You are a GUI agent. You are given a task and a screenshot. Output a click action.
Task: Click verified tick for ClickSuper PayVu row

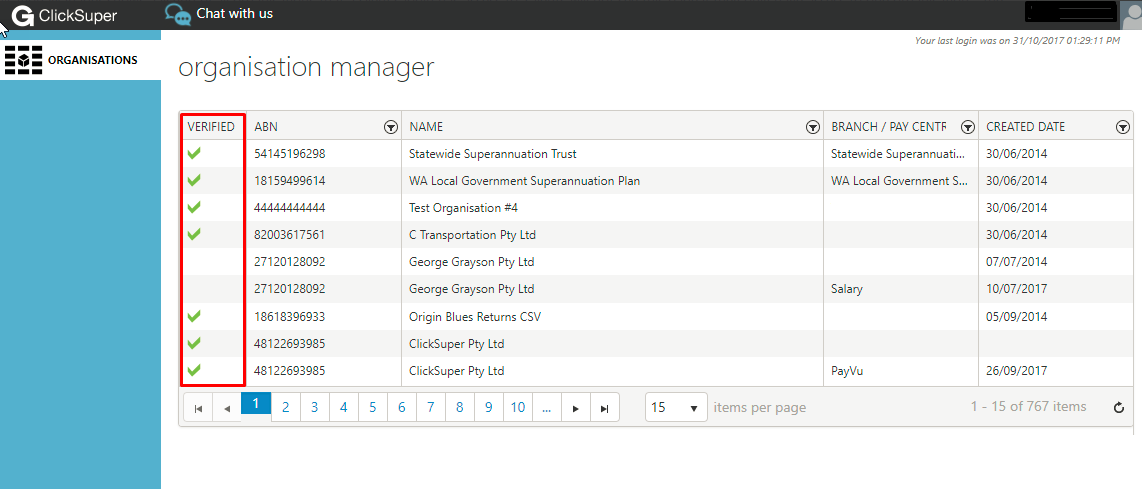[x=194, y=370]
